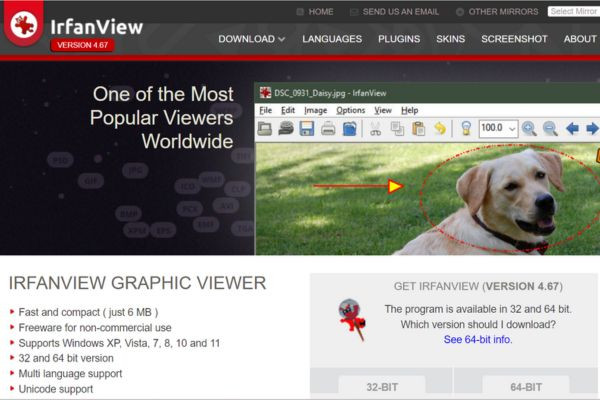Click the HOME link
The height and width of the screenshot is (400, 600).
(321, 12)
